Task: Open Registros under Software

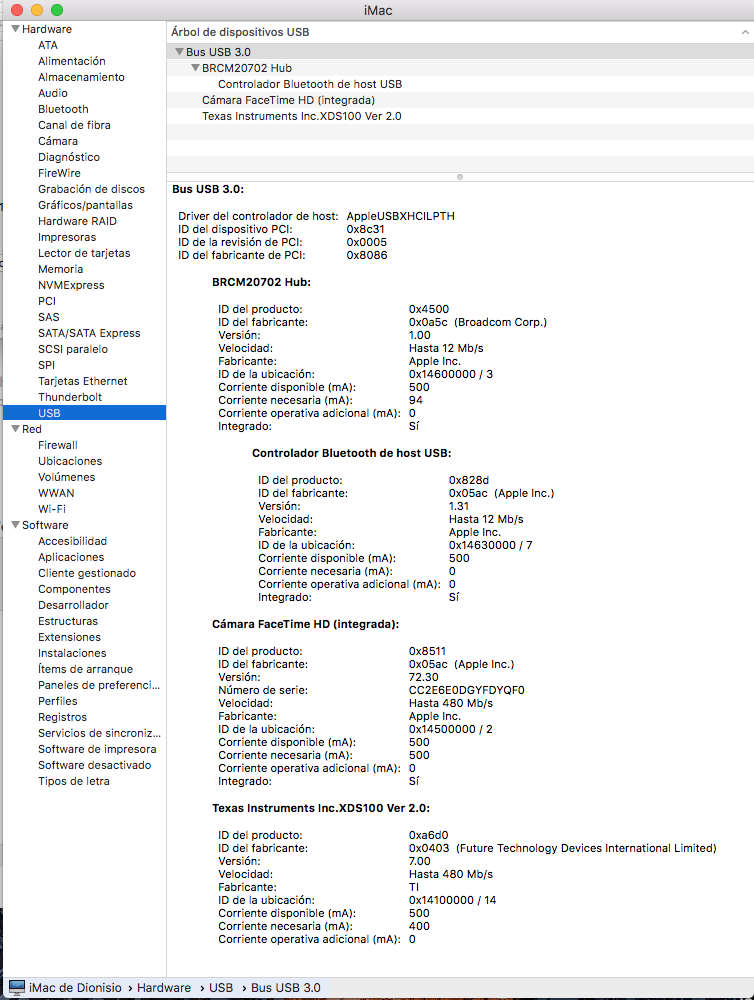Action: click(x=62, y=717)
